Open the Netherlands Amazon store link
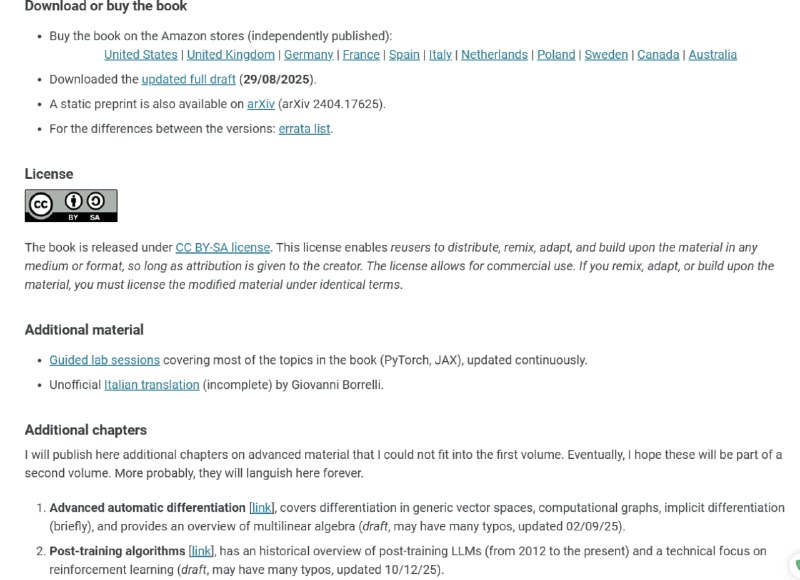The width and height of the screenshot is (800, 580). (494, 55)
